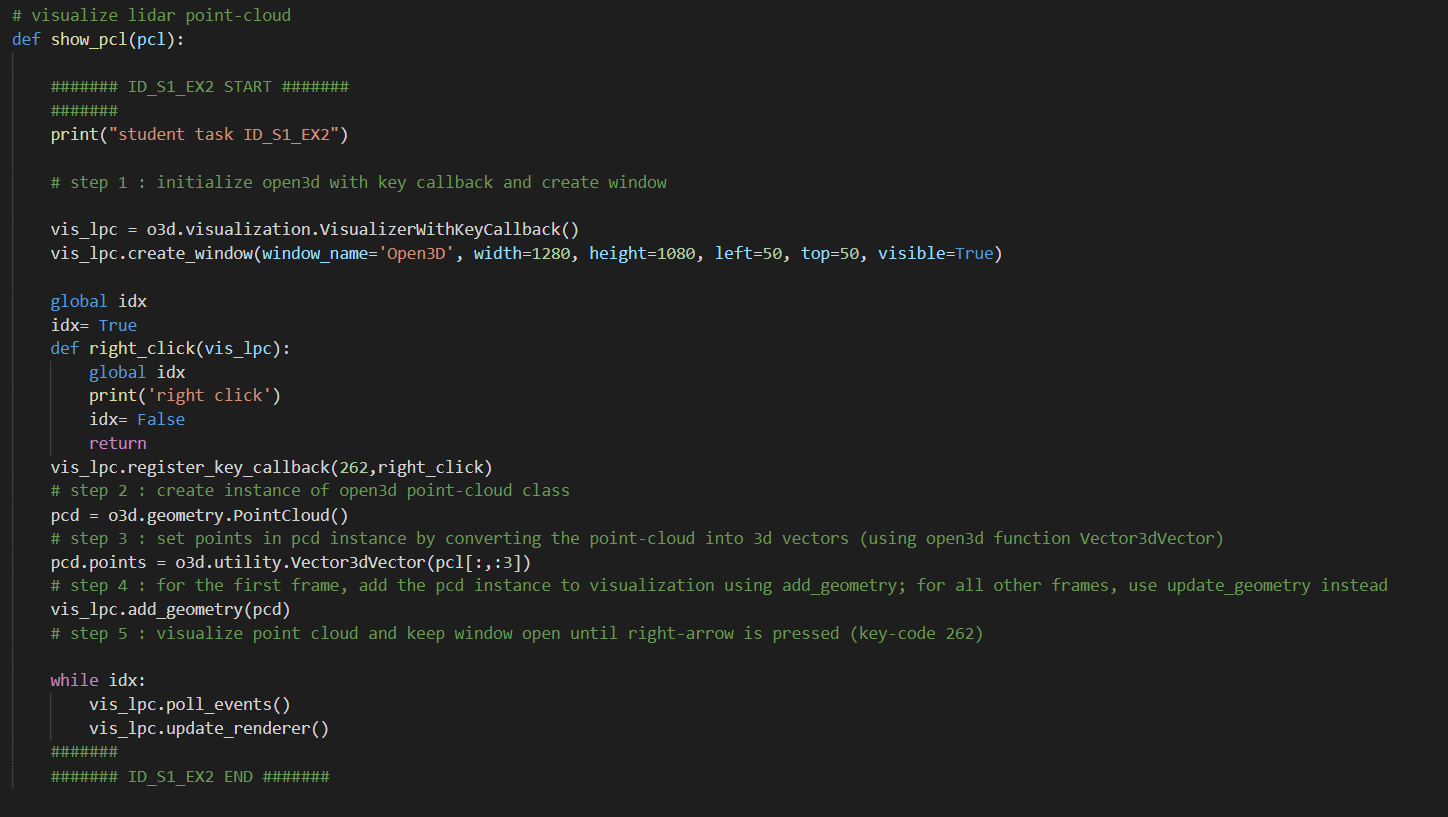Click the 'Open3D' window_name string
Viewport: 1448px width, 817px height.
point(416,254)
